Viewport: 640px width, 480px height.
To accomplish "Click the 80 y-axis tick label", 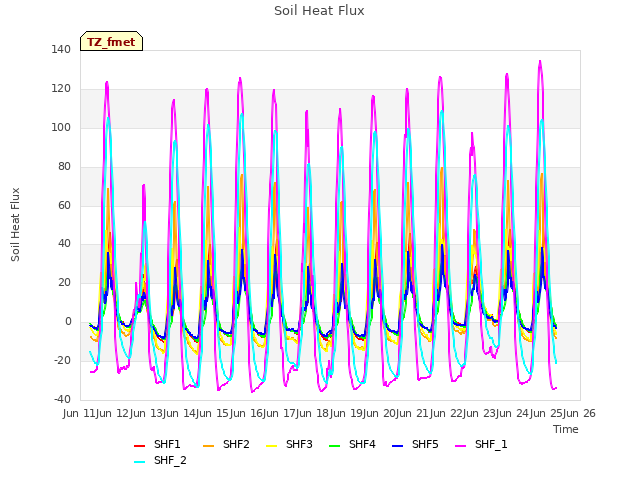I will [x=64, y=166].
